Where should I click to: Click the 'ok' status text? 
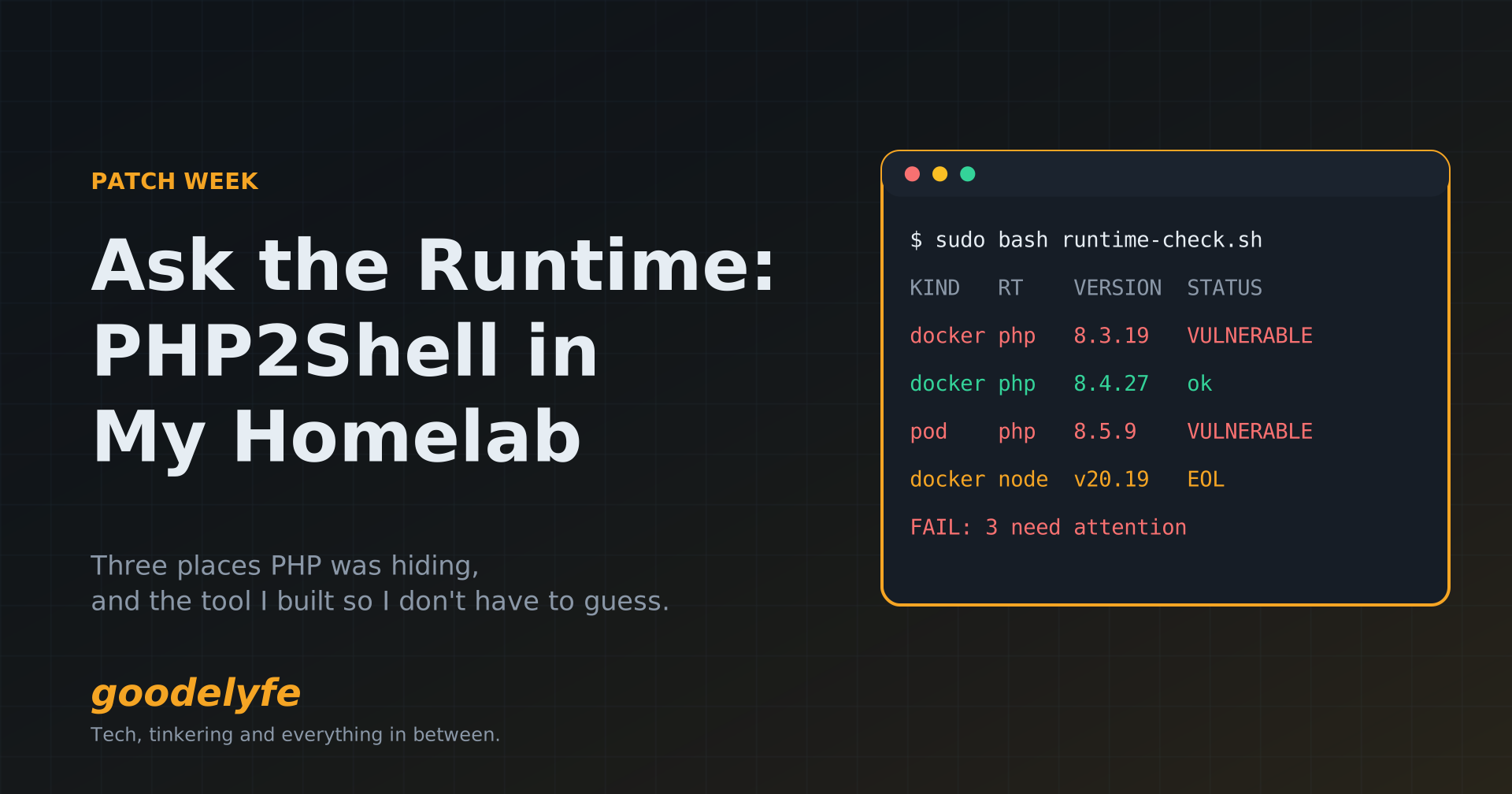(1199, 384)
